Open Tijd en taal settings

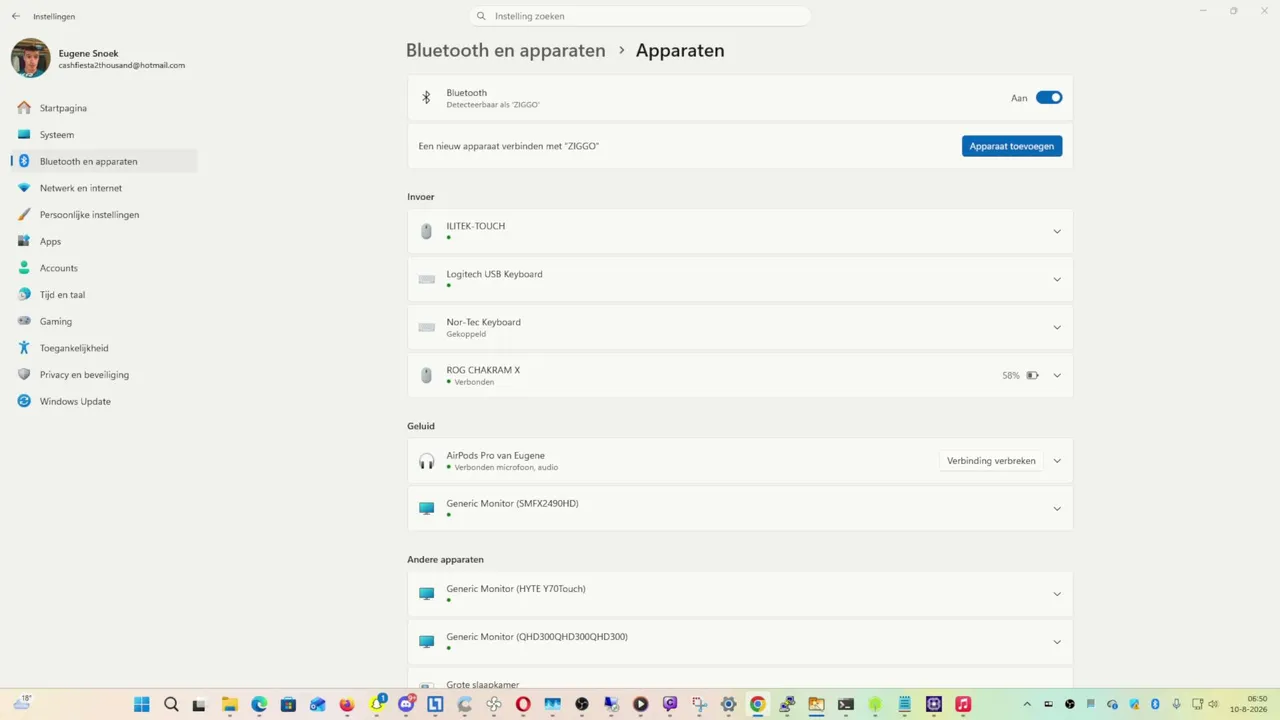[104, 295]
